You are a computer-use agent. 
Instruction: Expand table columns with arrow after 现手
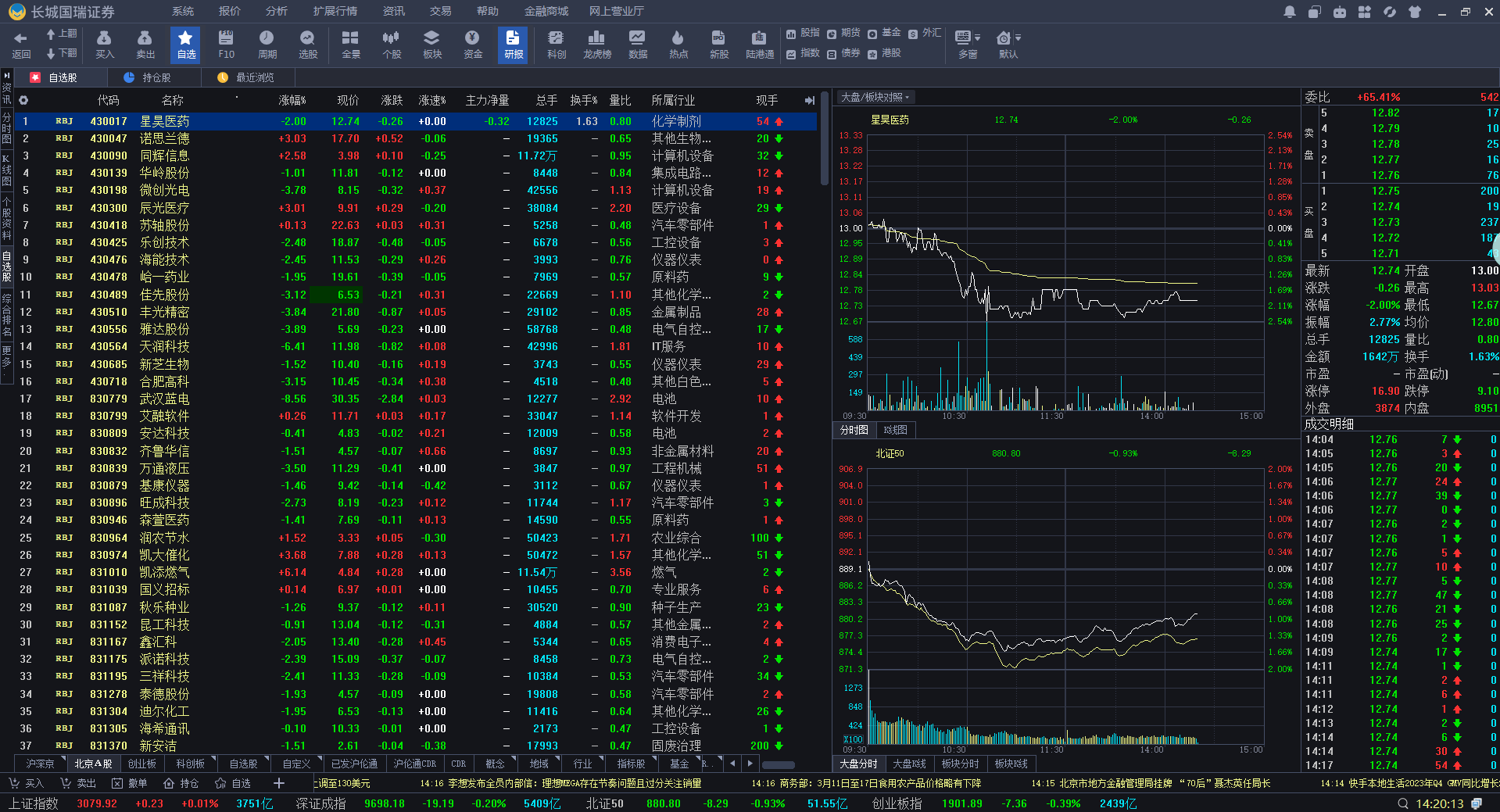810,100
